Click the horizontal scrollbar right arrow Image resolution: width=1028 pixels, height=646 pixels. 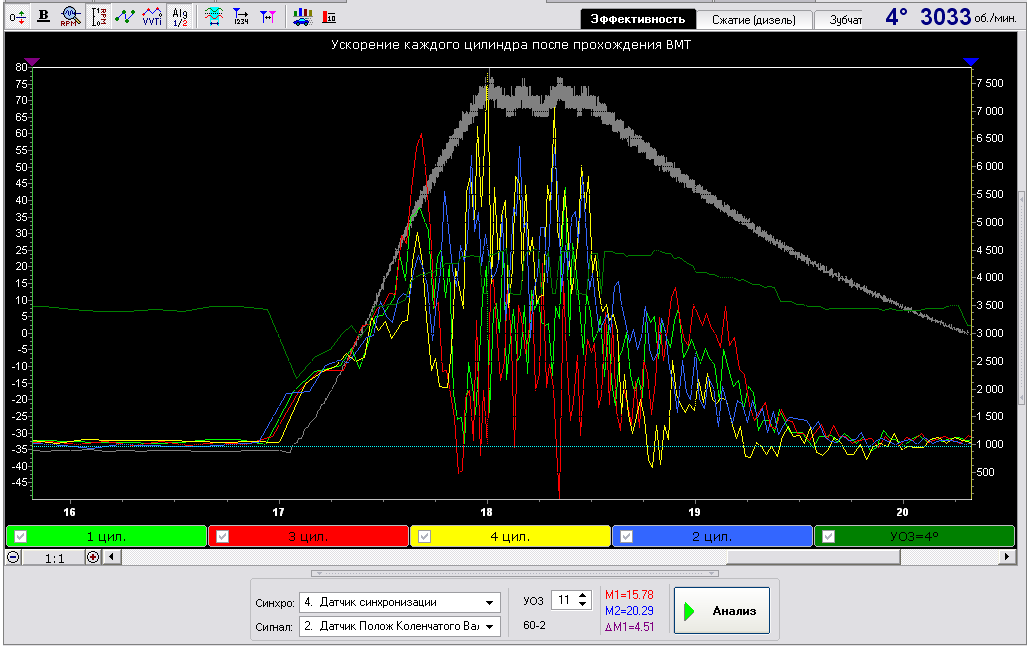pyautogui.click(x=1007, y=557)
